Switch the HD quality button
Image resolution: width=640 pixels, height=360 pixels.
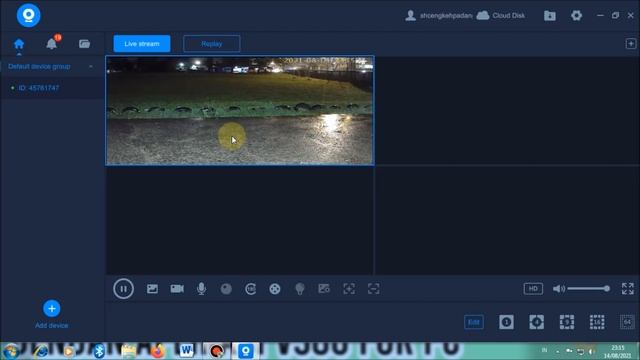(x=533, y=289)
